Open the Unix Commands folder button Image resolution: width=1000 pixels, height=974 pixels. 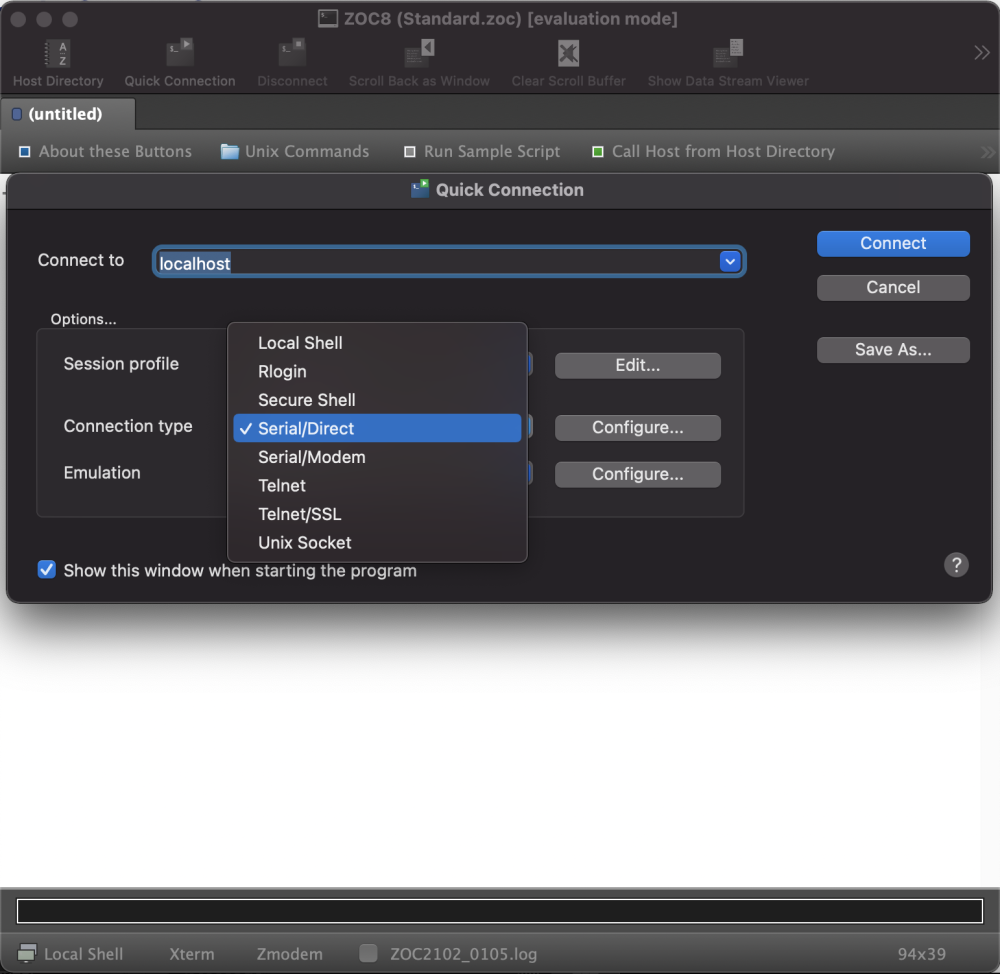click(295, 152)
